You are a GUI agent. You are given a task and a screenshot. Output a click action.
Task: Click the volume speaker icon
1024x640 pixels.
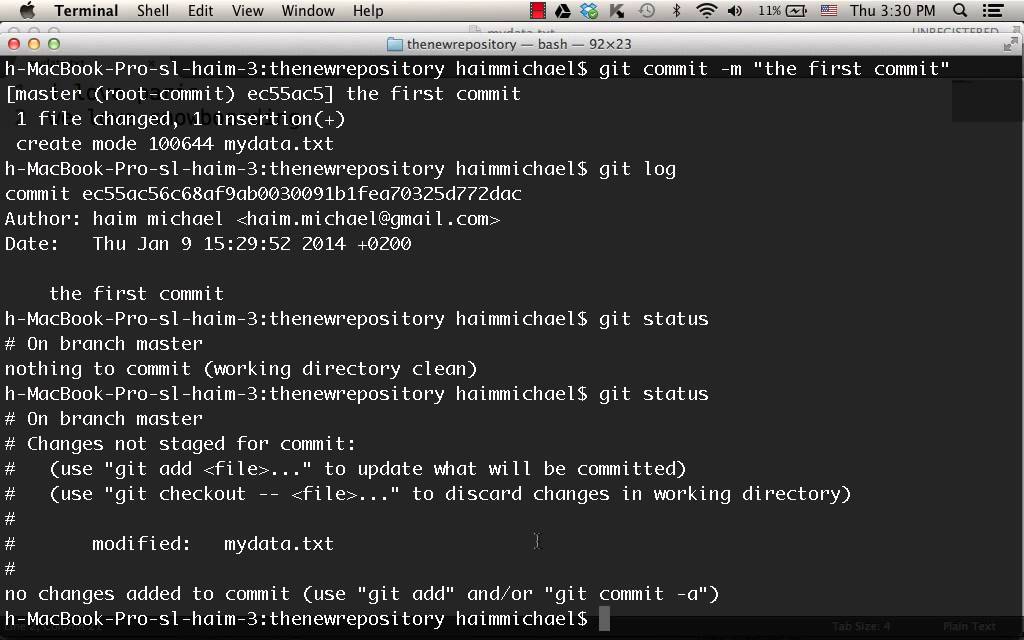click(x=735, y=10)
